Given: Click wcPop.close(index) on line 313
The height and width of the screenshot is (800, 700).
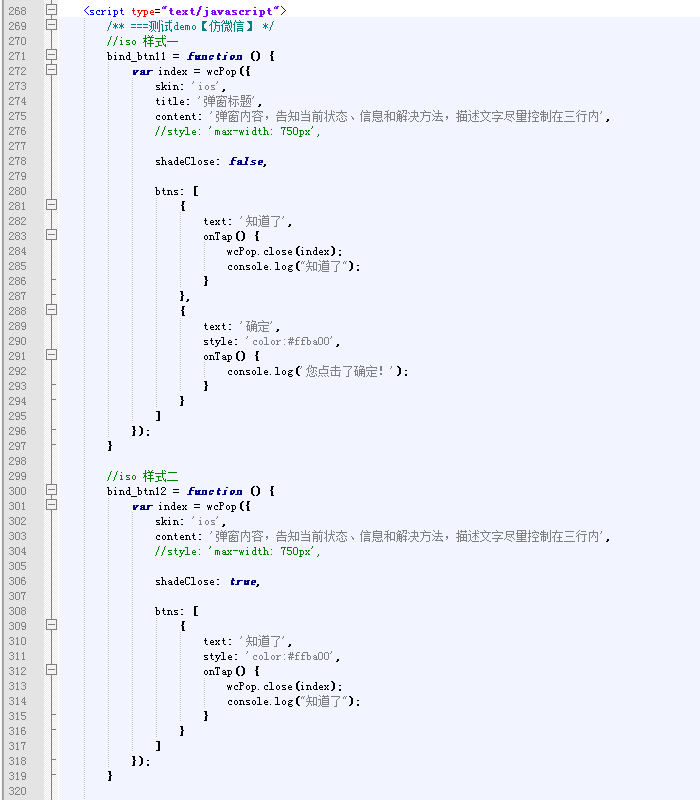Looking at the screenshot, I should click(284, 686).
